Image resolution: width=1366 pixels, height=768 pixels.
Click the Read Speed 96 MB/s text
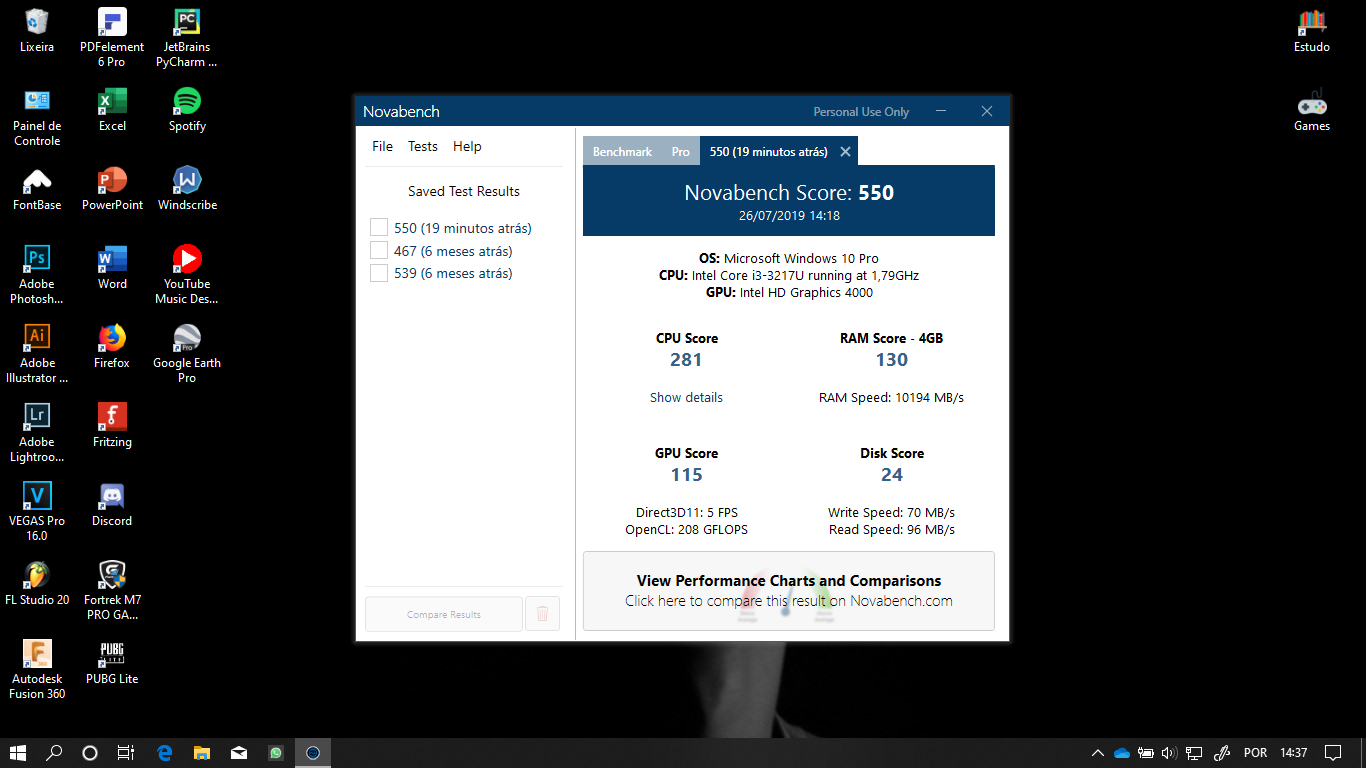click(x=892, y=530)
